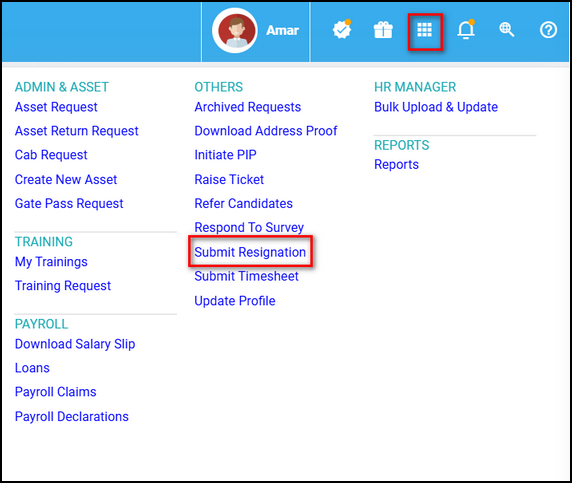Select Payroll Declarations
This screenshot has width=572, height=483.
72,416
